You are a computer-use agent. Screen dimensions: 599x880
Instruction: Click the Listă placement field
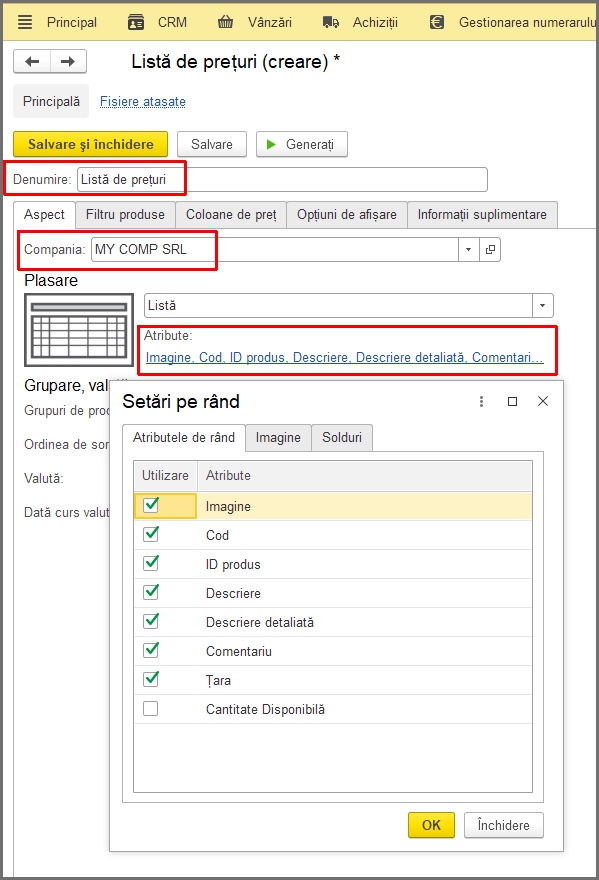tap(339, 306)
